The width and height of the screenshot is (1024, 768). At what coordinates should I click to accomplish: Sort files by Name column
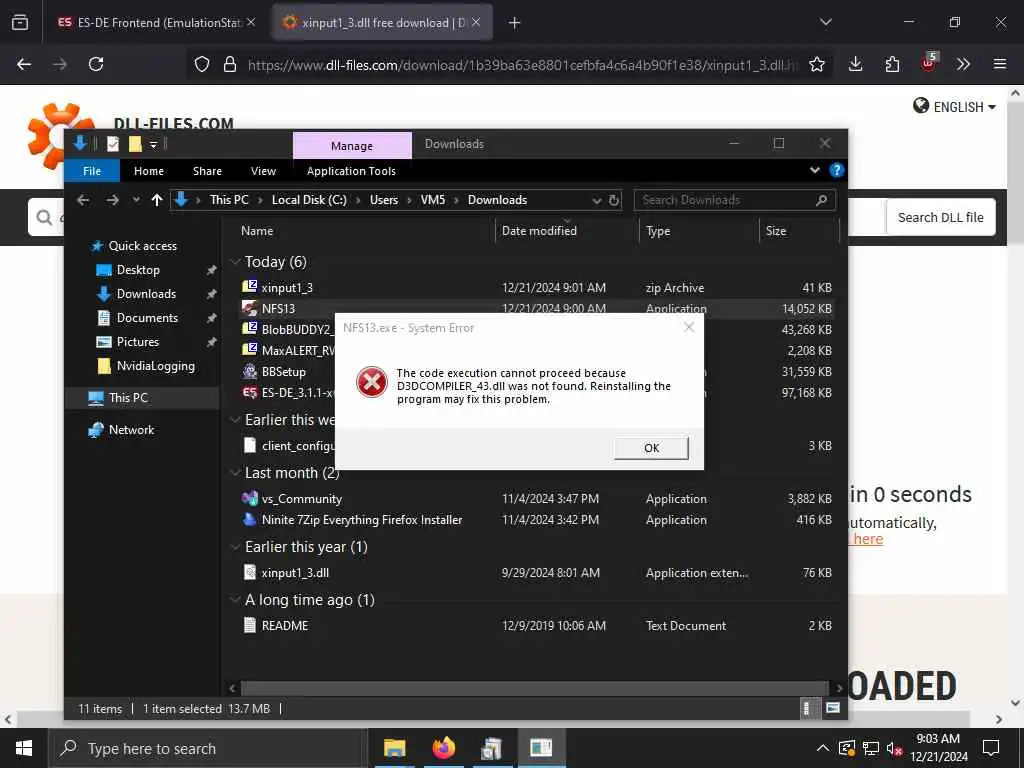(x=257, y=231)
